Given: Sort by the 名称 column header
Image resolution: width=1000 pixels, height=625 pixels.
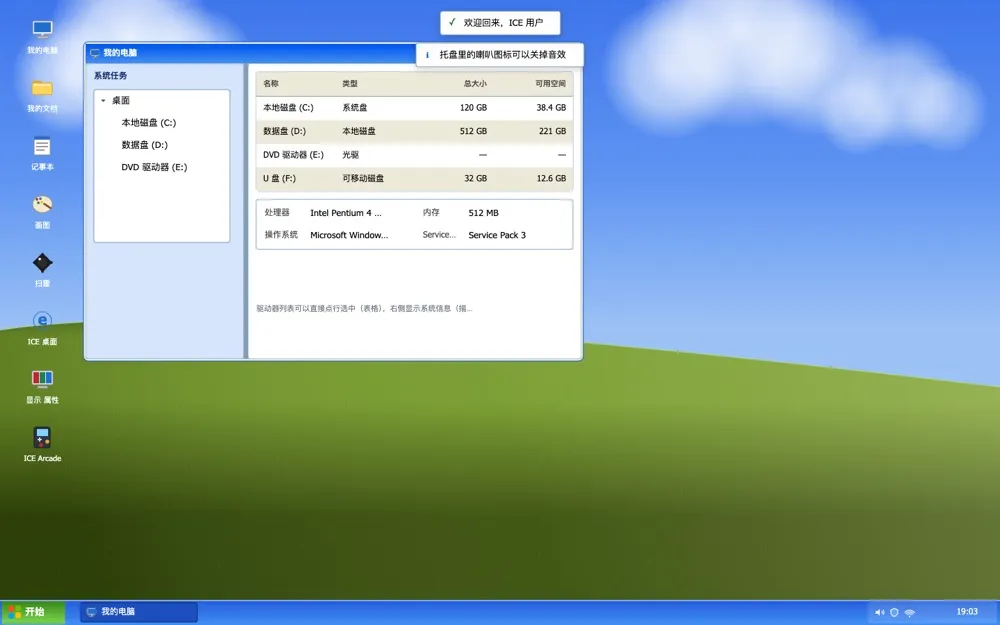Looking at the screenshot, I should tap(271, 84).
